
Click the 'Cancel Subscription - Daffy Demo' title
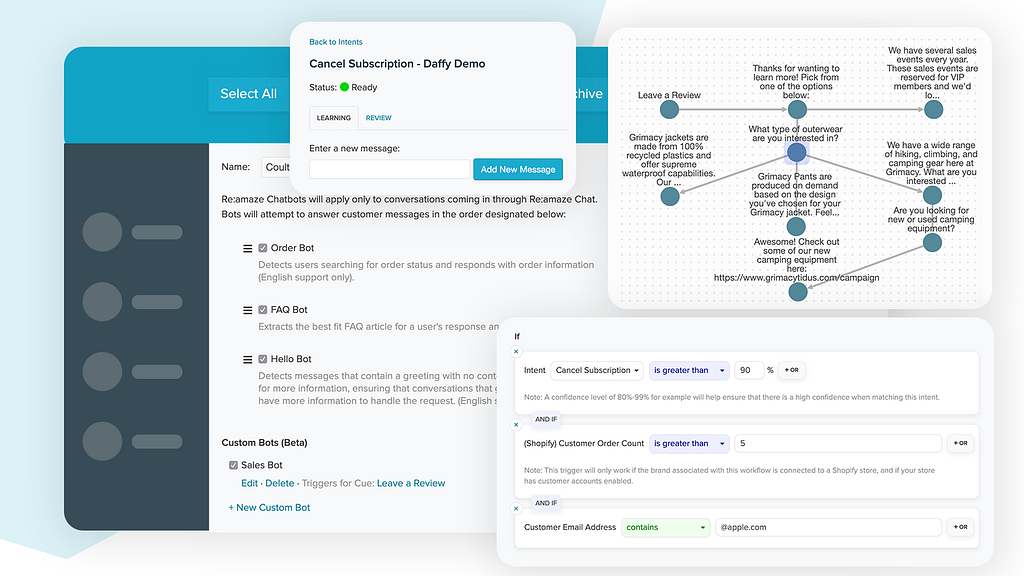(x=397, y=64)
